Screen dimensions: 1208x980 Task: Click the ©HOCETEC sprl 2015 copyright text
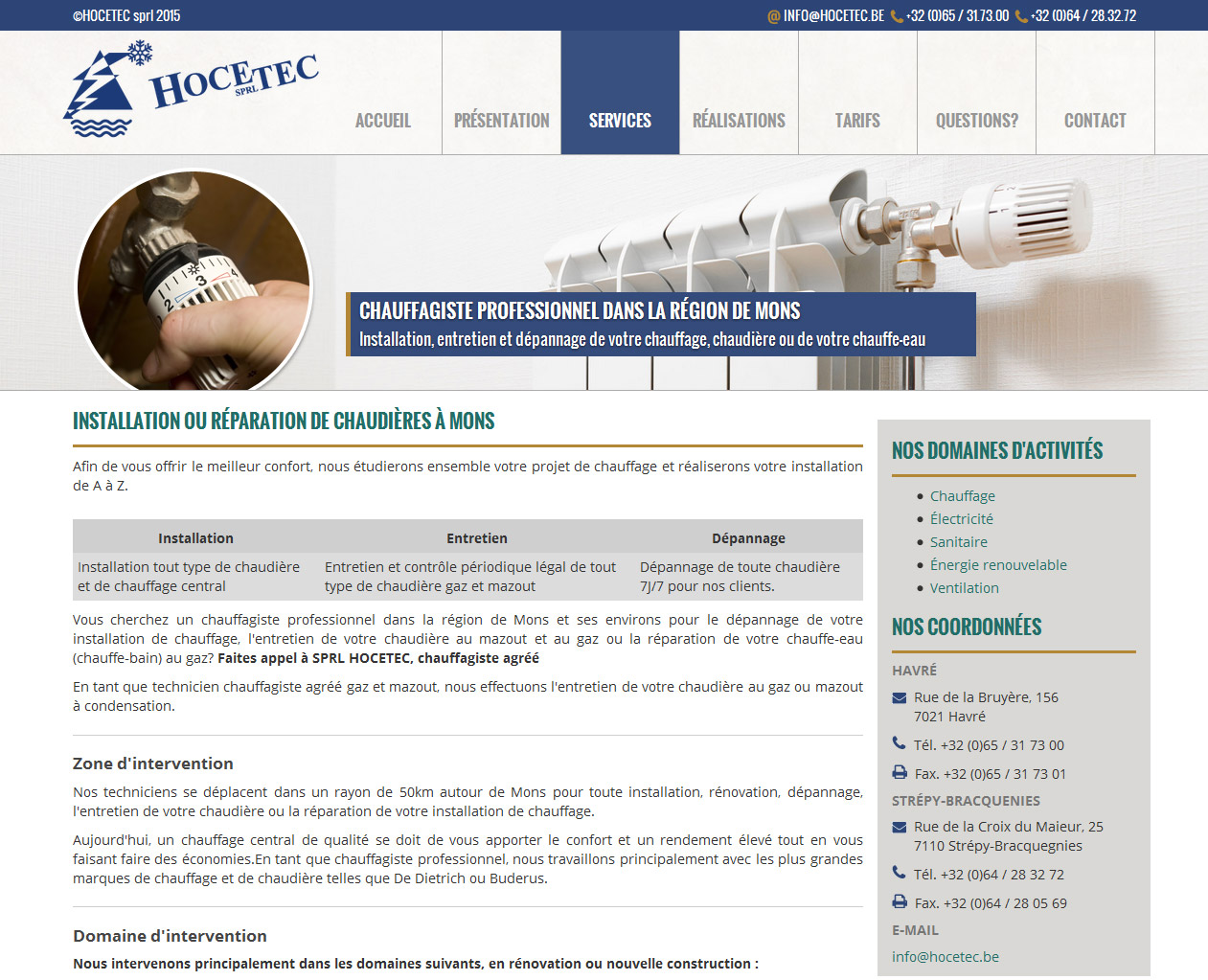tap(126, 16)
